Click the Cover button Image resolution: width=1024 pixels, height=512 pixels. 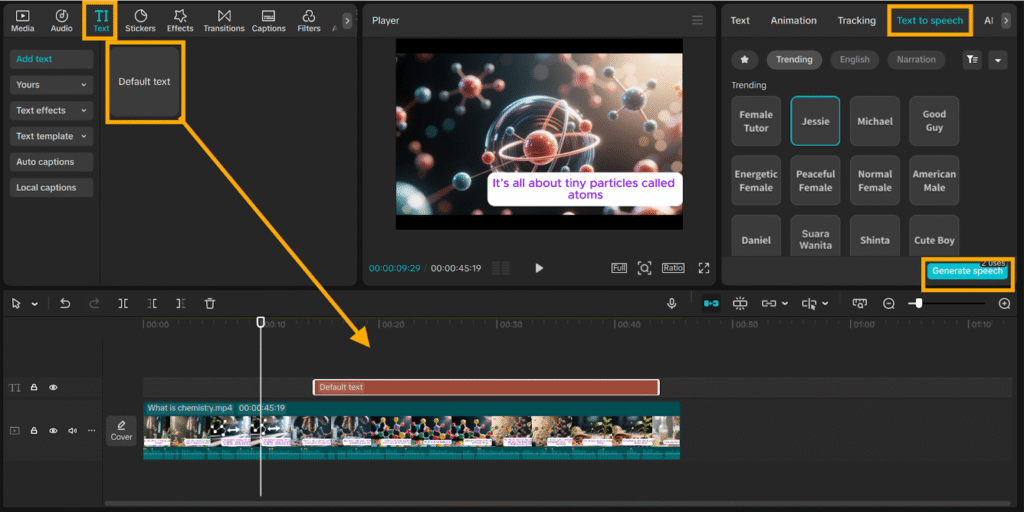tap(121, 431)
